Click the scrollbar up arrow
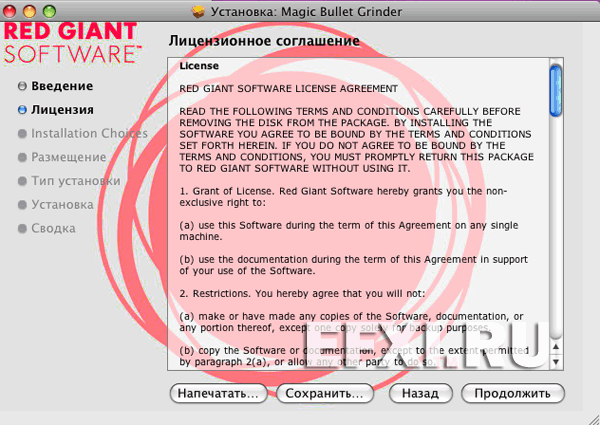600x425 pixels. [x=556, y=347]
